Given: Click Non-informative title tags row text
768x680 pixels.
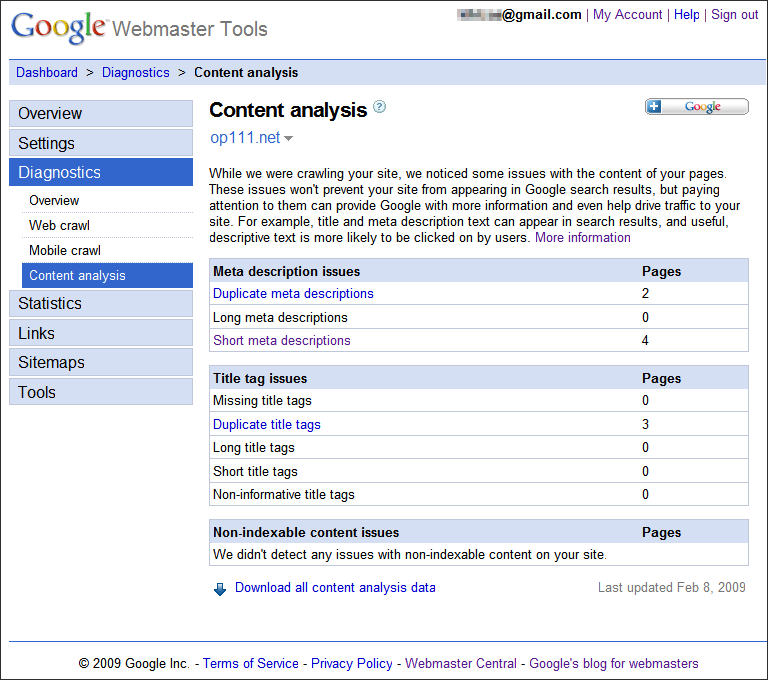Looking at the screenshot, I should pyautogui.click(x=284, y=495).
